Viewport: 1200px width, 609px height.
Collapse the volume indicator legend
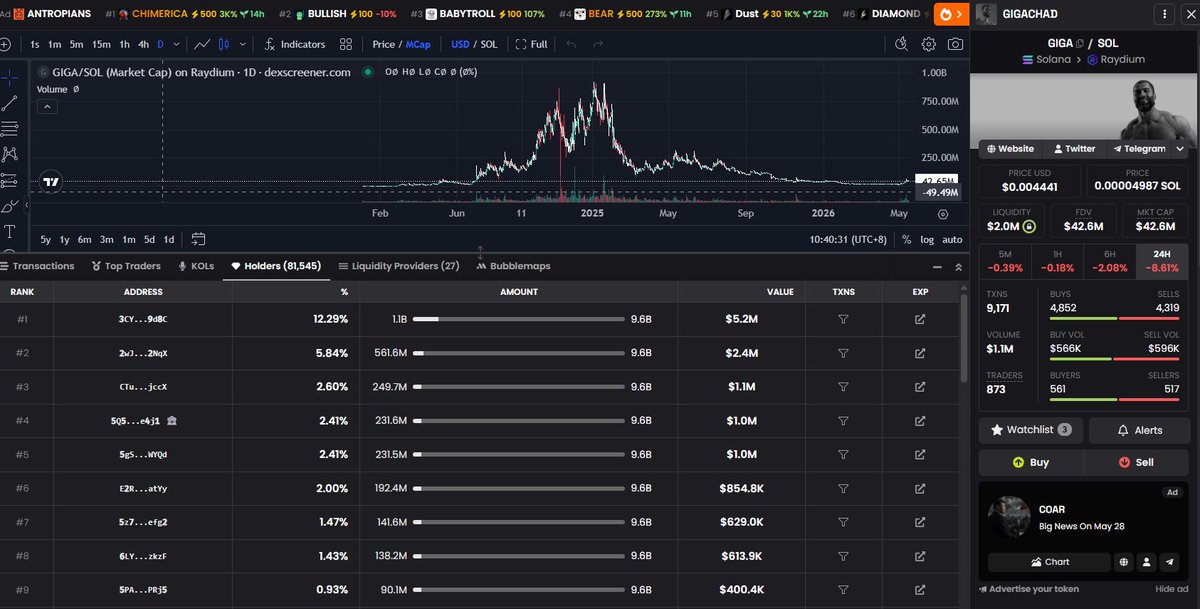pyautogui.click(x=46, y=107)
